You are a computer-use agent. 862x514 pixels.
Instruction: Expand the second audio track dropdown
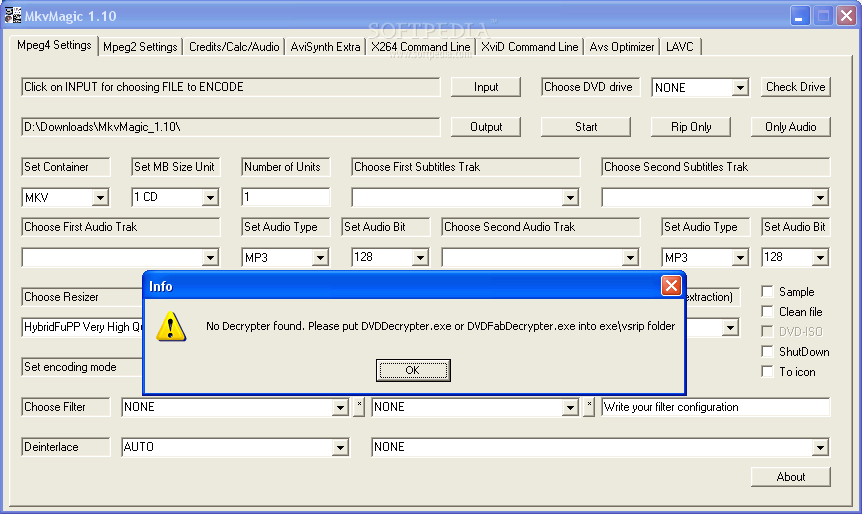pyautogui.click(x=630, y=257)
